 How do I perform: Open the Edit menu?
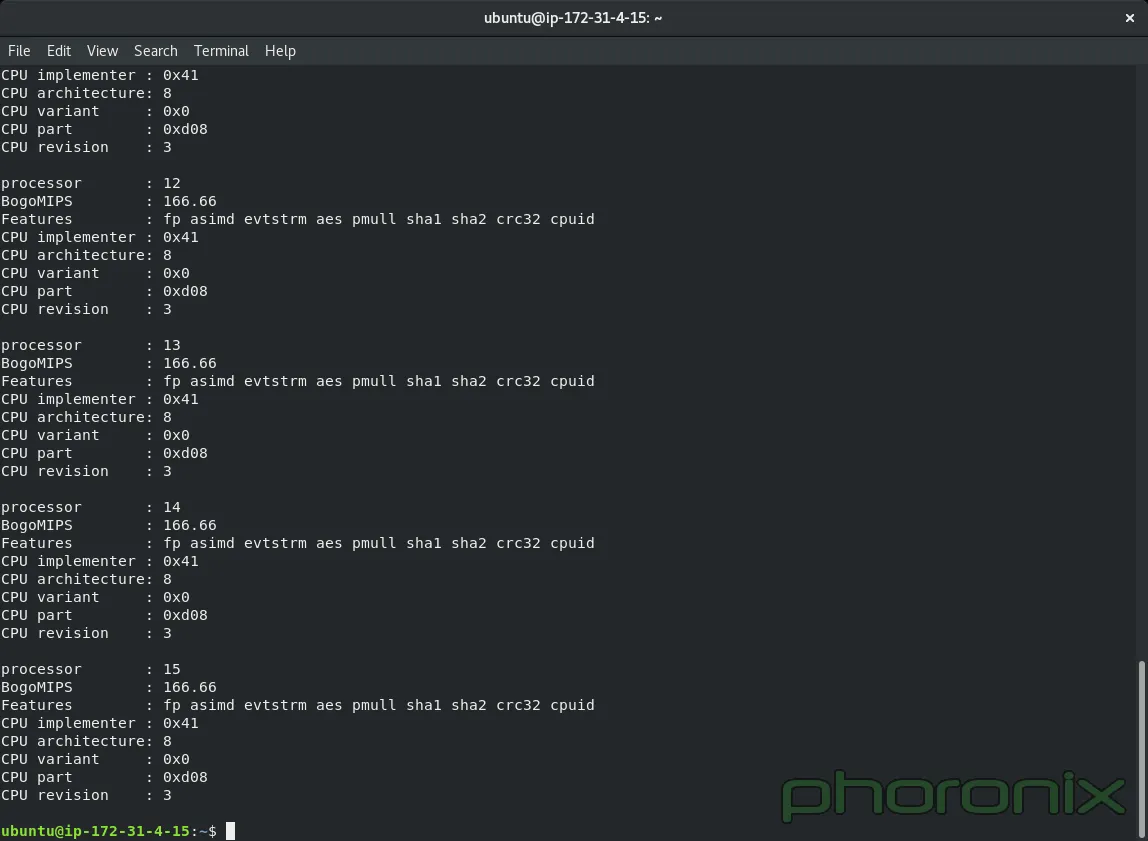coord(58,51)
